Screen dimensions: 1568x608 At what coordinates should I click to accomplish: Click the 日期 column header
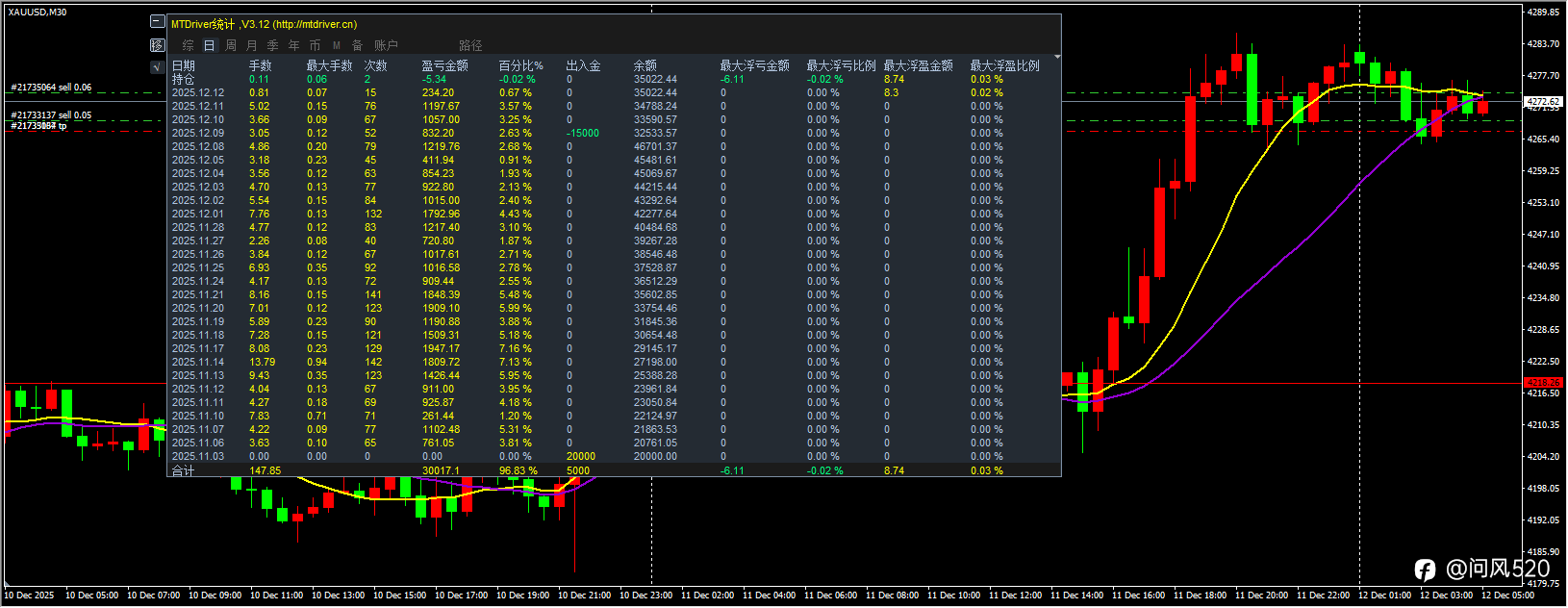pyautogui.click(x=184, y=65)
